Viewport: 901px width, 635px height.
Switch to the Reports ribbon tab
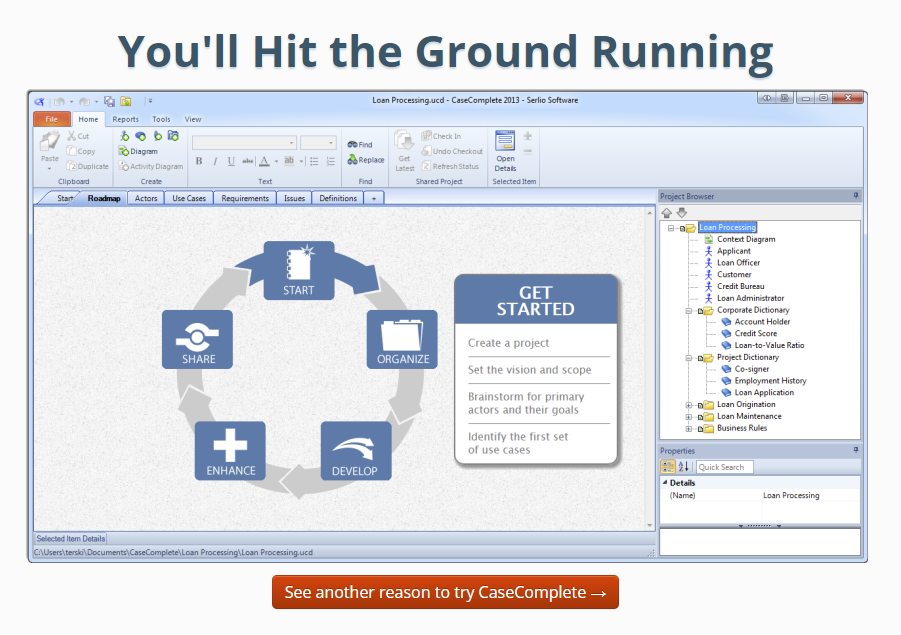[x=125, y=119]
